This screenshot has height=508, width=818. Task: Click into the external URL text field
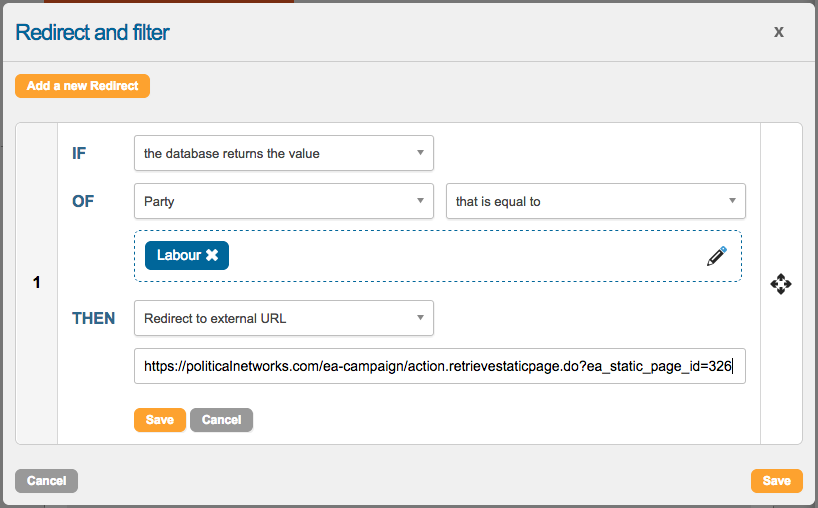pyautogui.click(x=439, y=366)
